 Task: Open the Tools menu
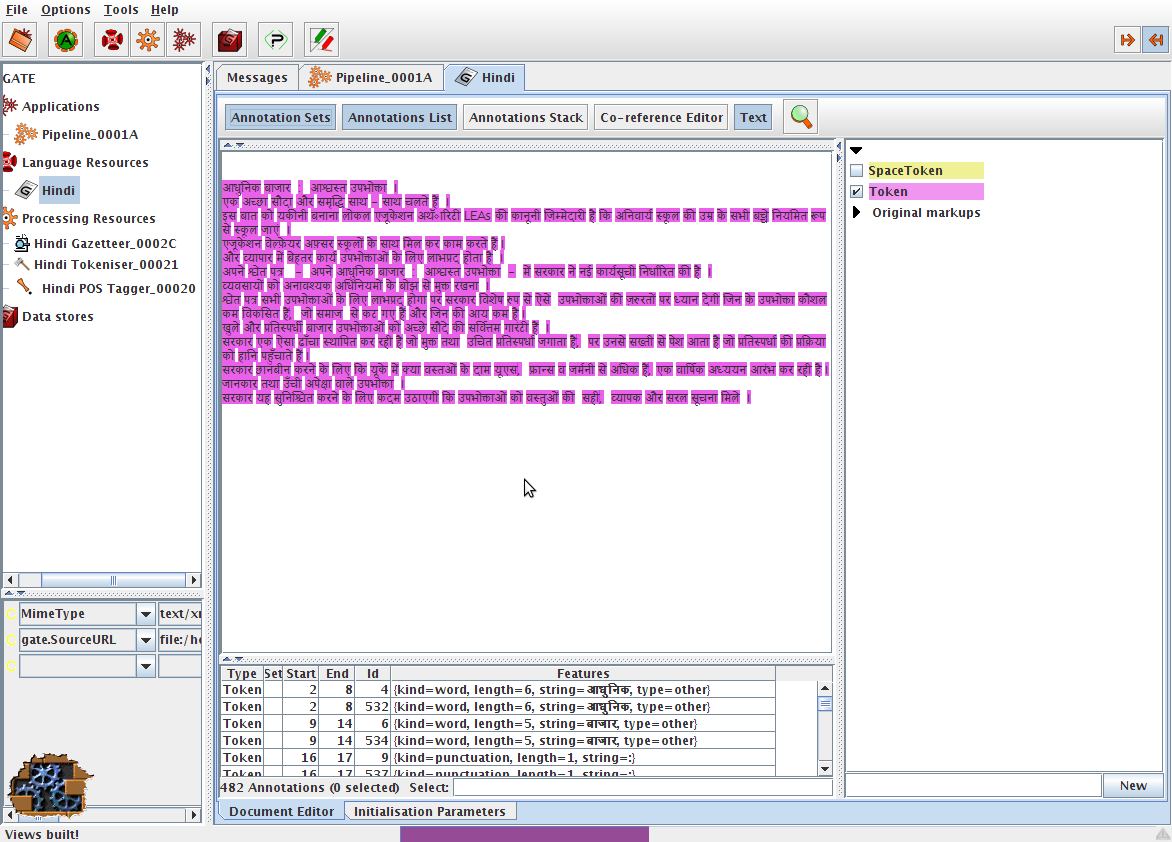[x=121, y=10]
